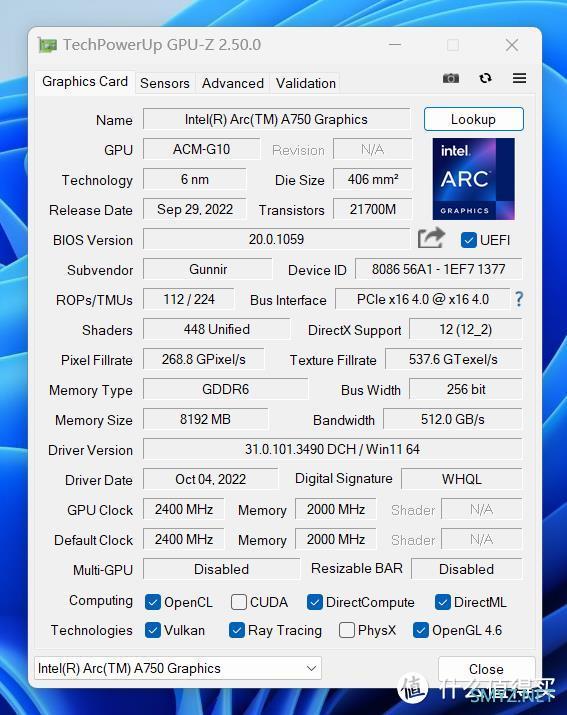Toggle the OpenCL checkbox
Image resolution: width=567 pixels, height=715 pixels.
[153, 602]
